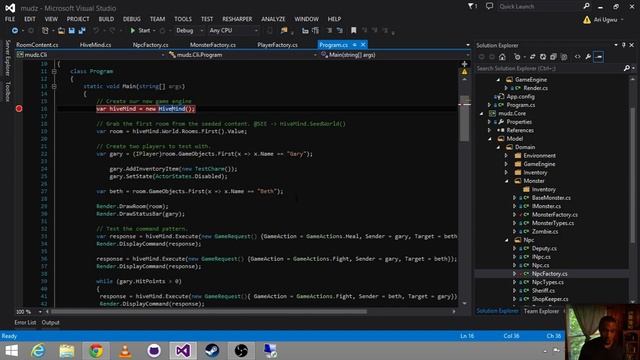The height and width of the screenshot is (360, 640).
Task: Open the ANALYZE menu
Action: [x=273, y=19]
